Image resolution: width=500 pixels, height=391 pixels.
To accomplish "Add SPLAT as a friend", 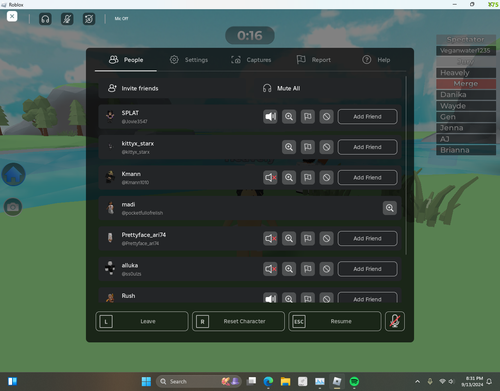I will click(367, 117).
